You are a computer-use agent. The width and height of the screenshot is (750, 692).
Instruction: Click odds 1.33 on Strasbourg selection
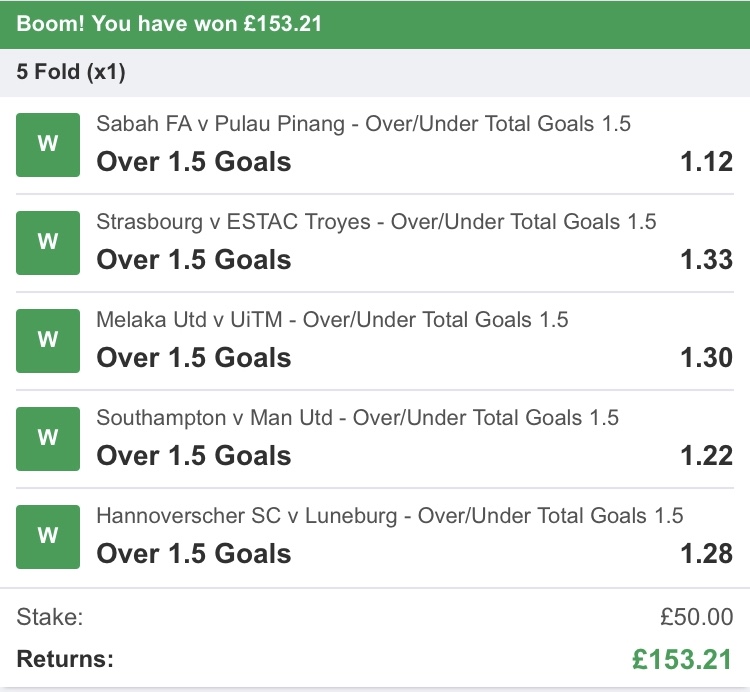coord(706,260)
